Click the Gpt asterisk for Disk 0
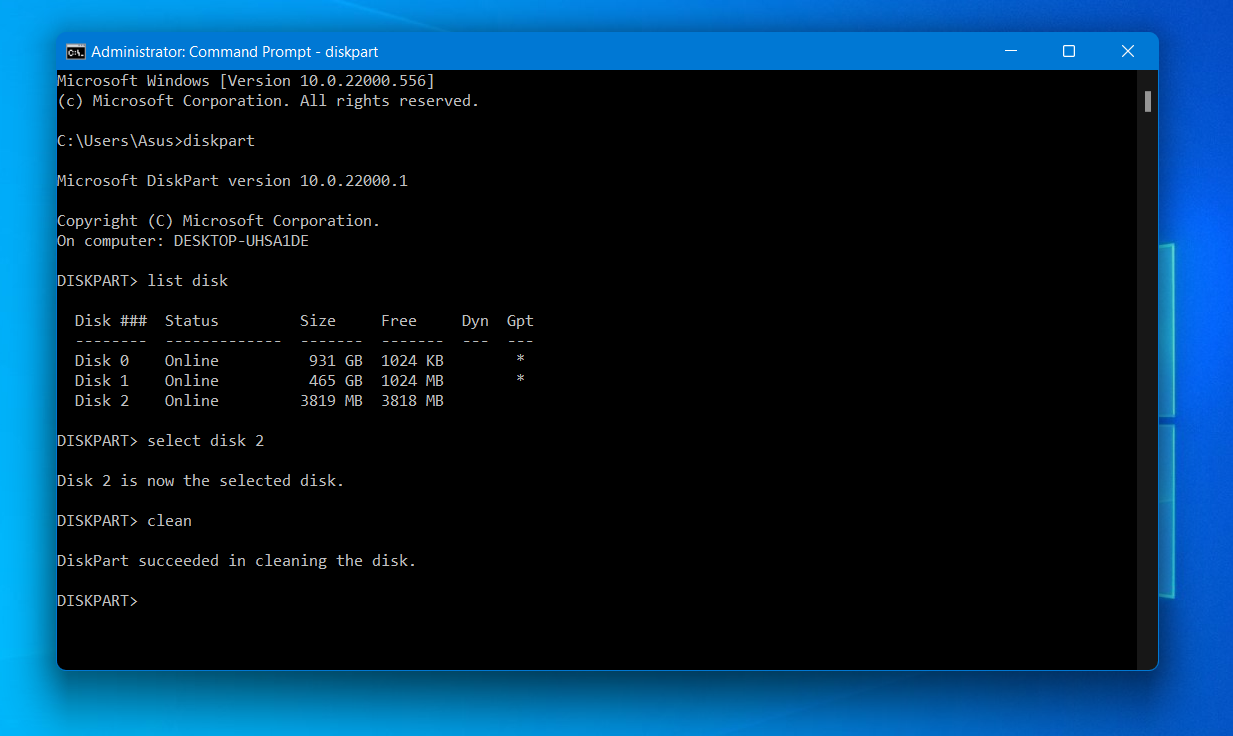 click(x=520, y=360)
